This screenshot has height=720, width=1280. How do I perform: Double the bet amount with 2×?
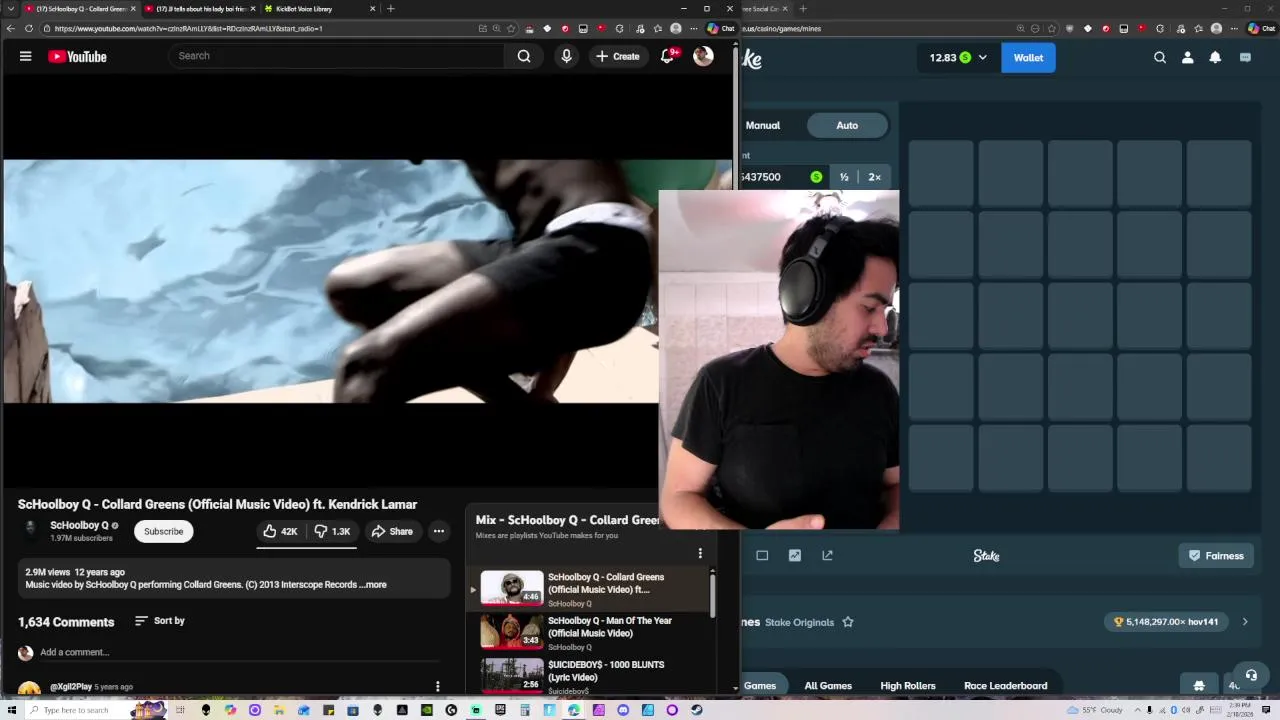coord(875,177)
